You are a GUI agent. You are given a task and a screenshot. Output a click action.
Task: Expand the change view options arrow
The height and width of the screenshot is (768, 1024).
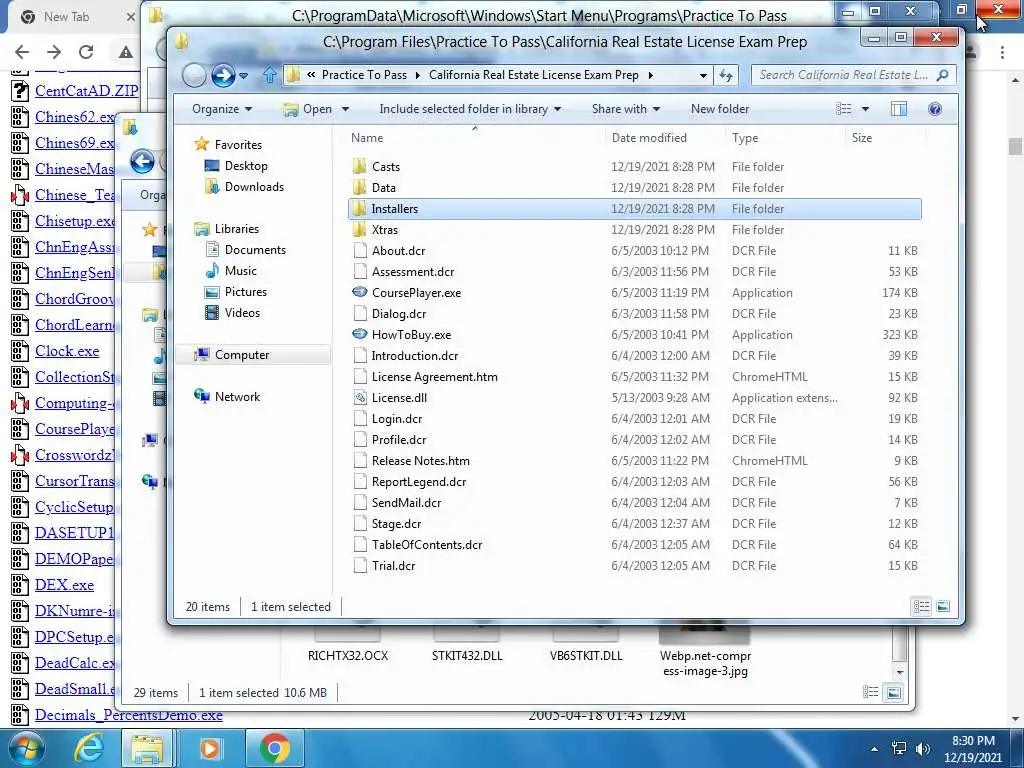click(x=865, y=109)
